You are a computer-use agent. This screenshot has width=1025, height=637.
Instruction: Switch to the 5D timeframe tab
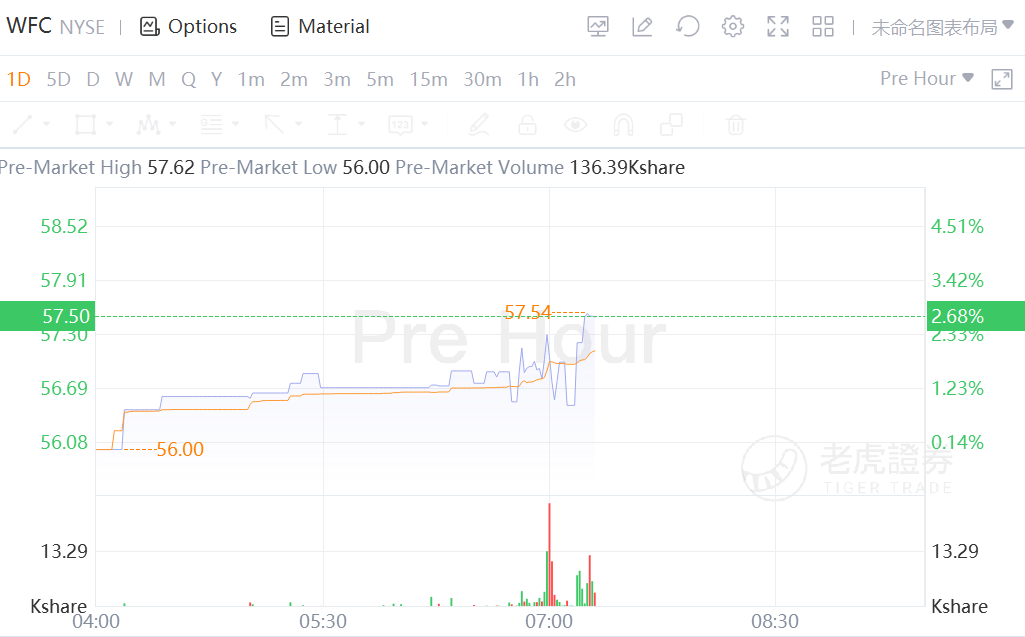click(x=59, y=80)
